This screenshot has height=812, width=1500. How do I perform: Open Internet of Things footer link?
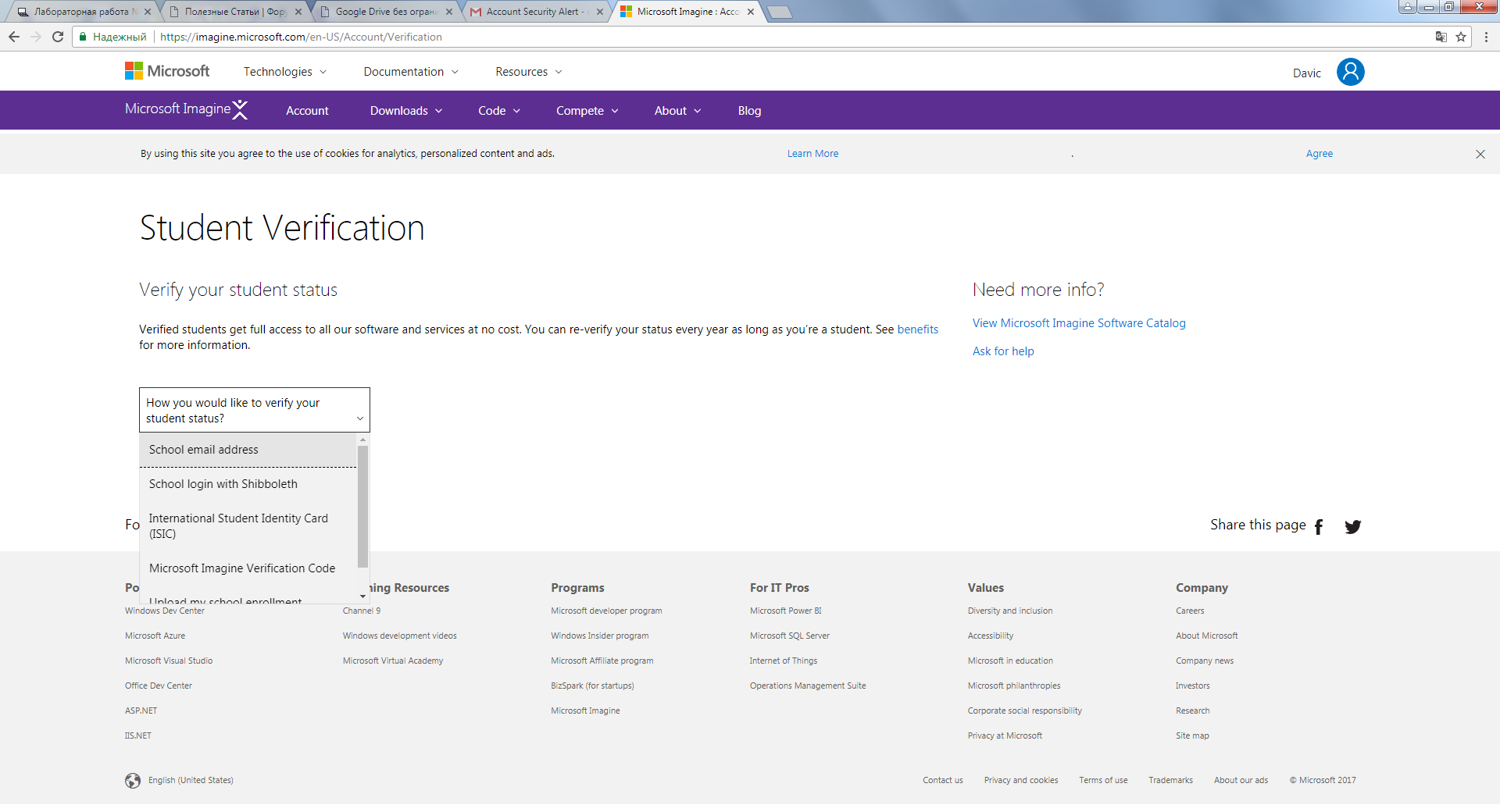coord(784,661)
